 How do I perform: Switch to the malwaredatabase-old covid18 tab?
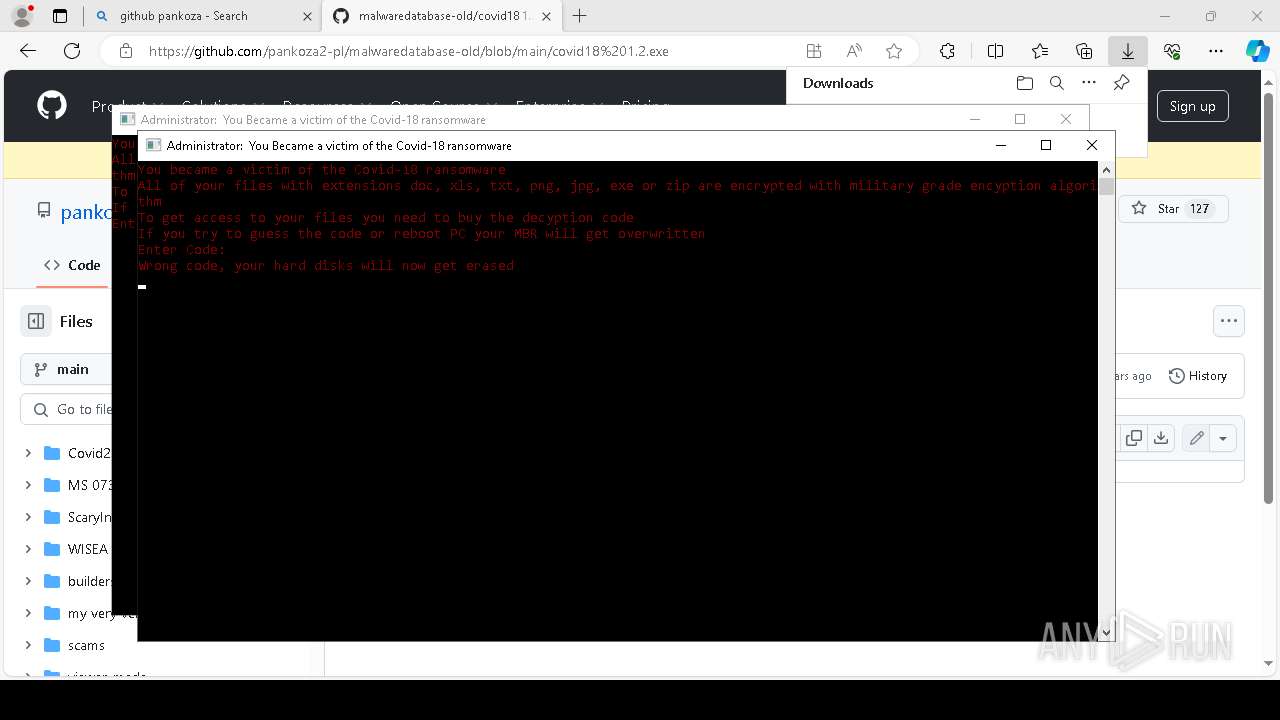[442, 16]
